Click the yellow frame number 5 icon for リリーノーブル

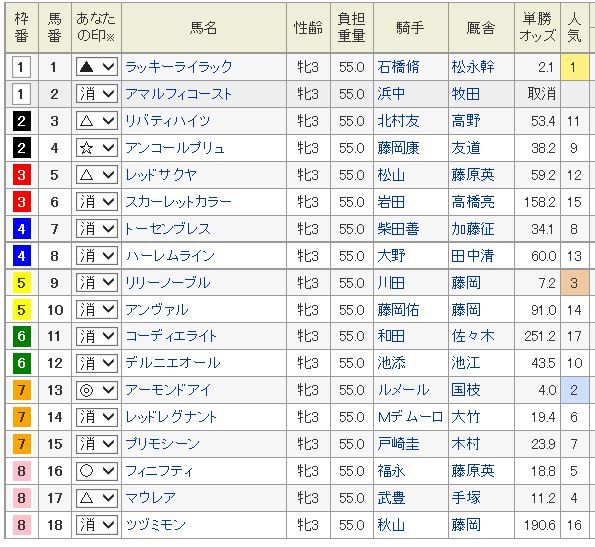point(22,283)
